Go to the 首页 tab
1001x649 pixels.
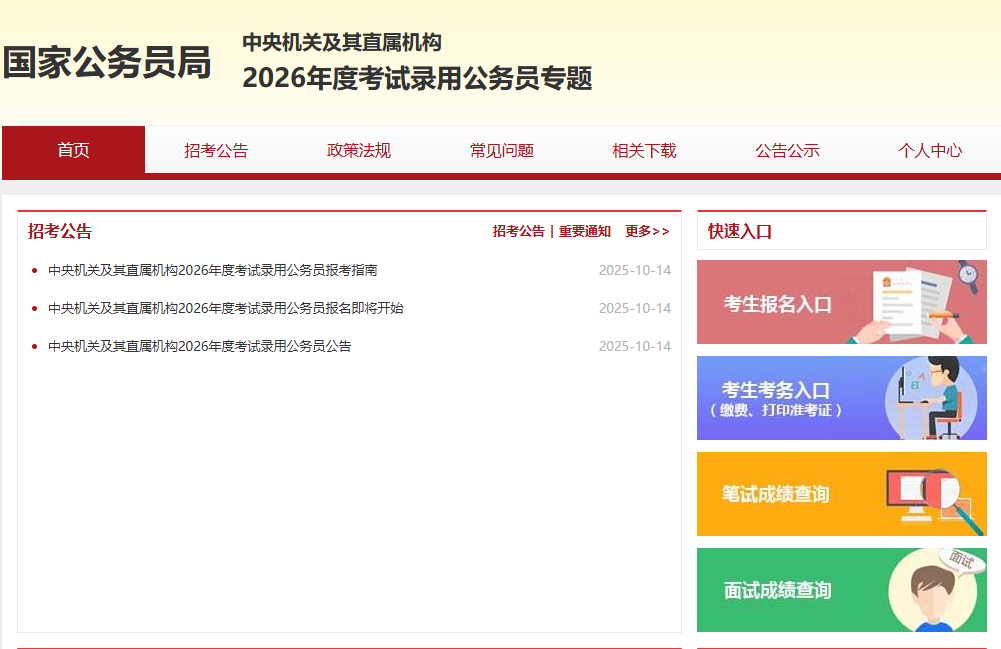[x=73, y=150]
